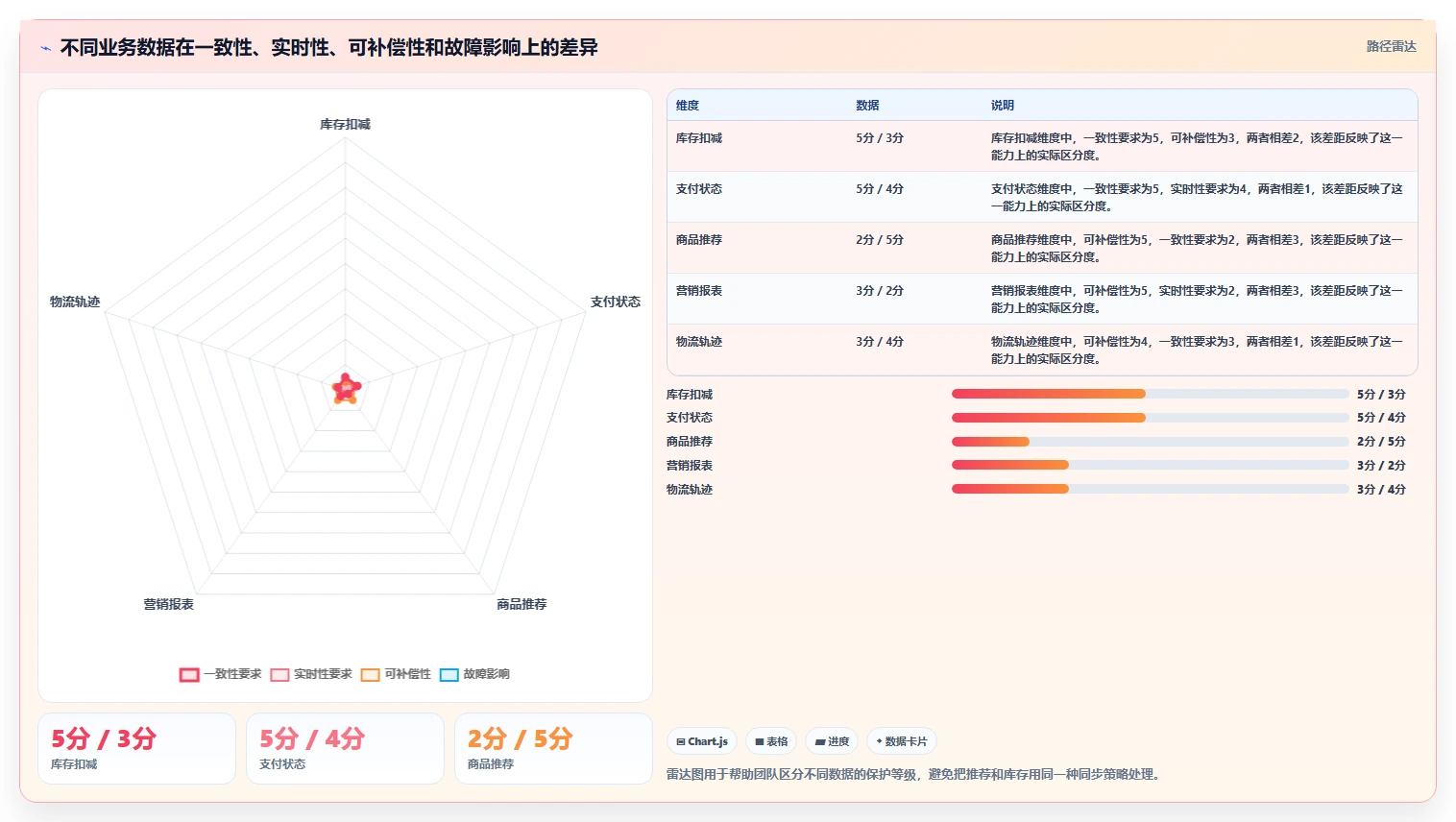Open the 库存扣减 data card
Image resolution: width=1456 pixels, height=822 pixels.
point(136,749)
